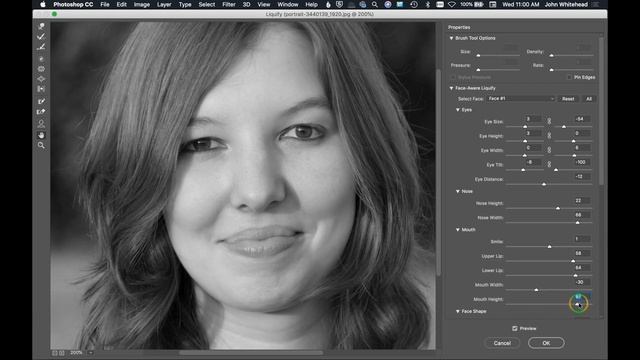Click the right Eye Tilt value field
This screenshot has width=640, height=360.
582,162
